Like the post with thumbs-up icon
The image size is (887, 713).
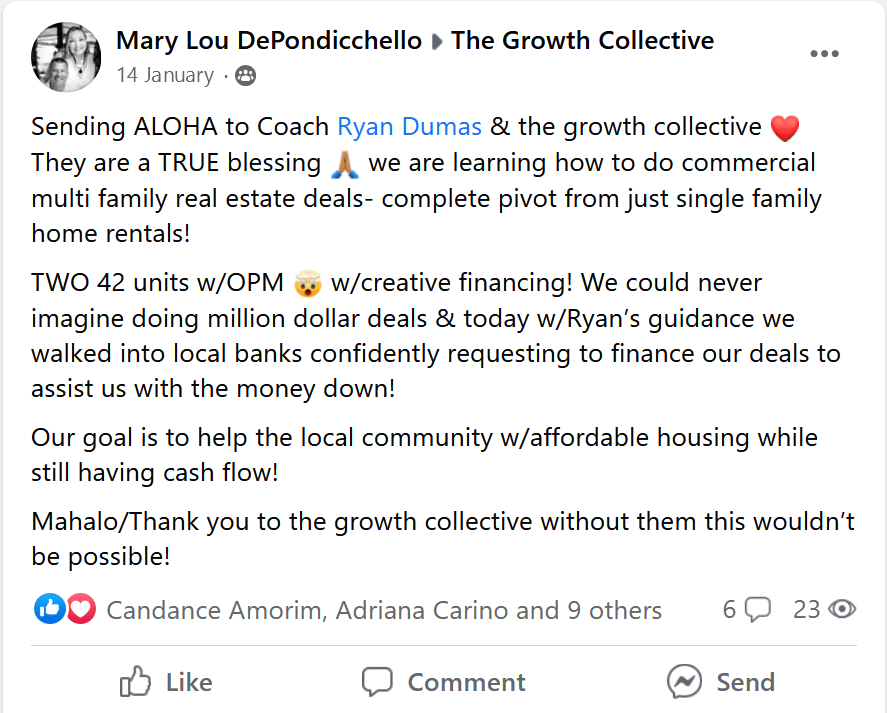[x=135, y=681]
